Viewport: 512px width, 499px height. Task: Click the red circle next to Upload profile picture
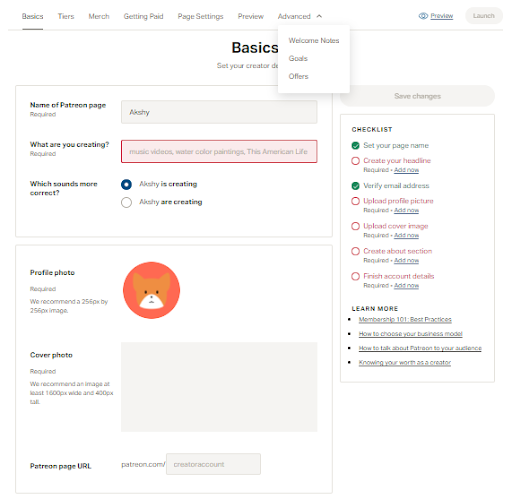pos(355,201)
